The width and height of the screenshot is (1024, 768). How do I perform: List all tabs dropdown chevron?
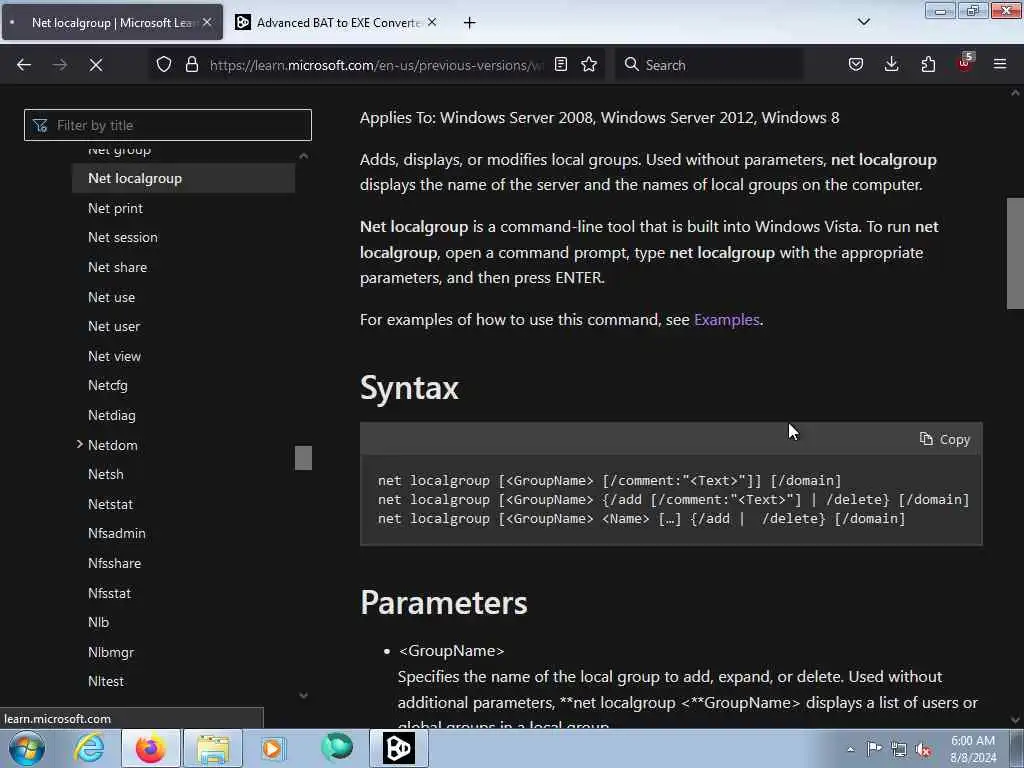click(x=863, y=22)
